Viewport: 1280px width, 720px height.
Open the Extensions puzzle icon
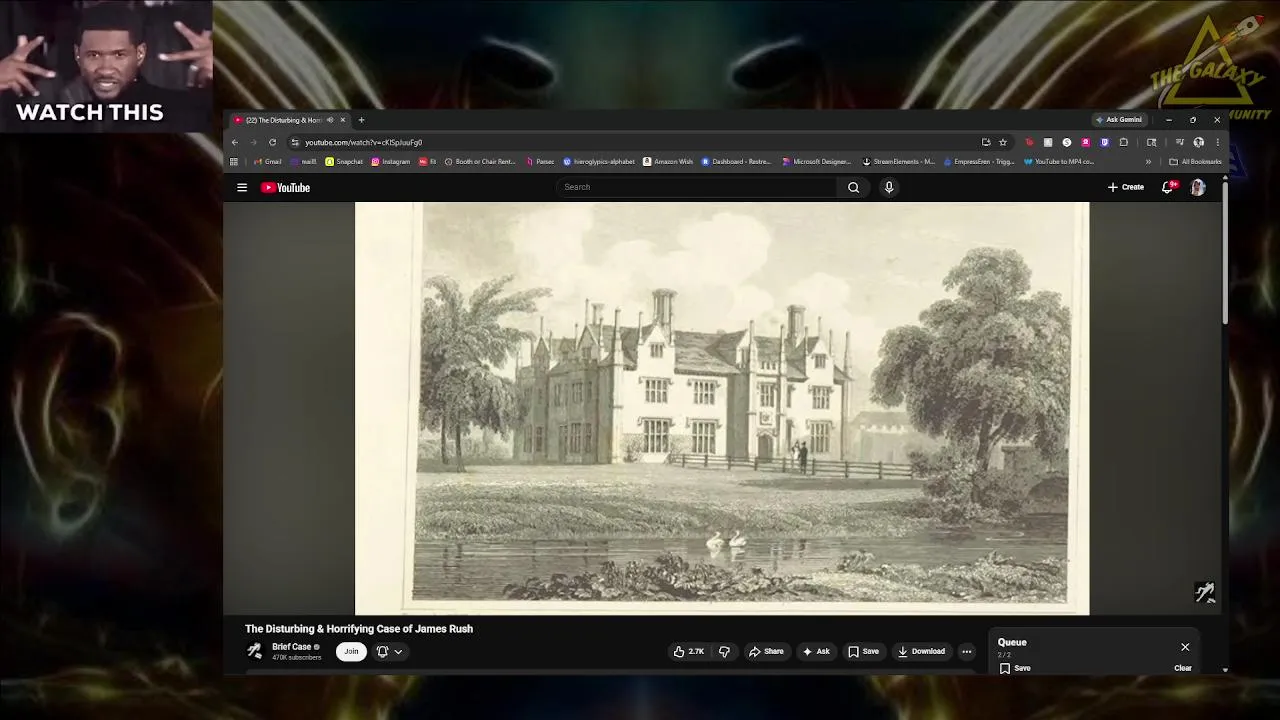[x=1124, y=142]
